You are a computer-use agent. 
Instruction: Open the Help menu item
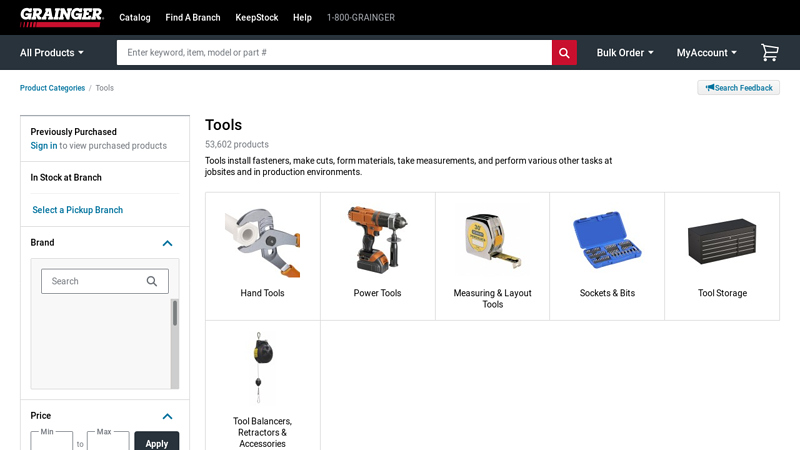coord(302,17)
